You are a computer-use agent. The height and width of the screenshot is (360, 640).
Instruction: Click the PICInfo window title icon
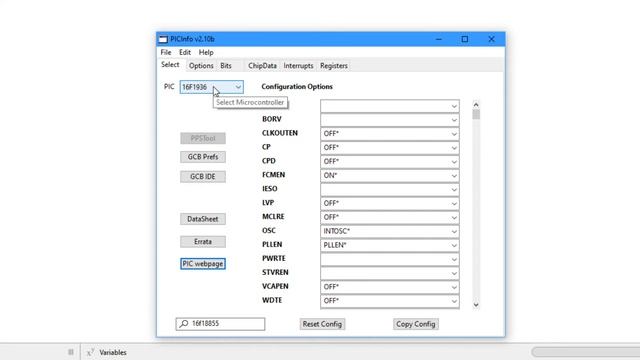point(163,39)
